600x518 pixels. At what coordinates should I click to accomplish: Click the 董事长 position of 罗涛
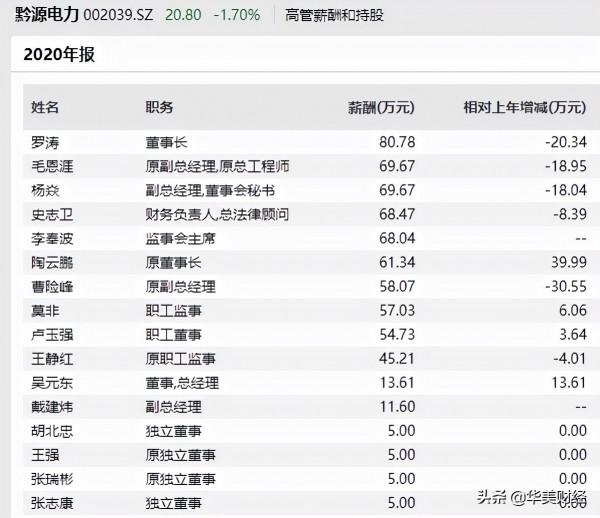[x=166, y=143]
